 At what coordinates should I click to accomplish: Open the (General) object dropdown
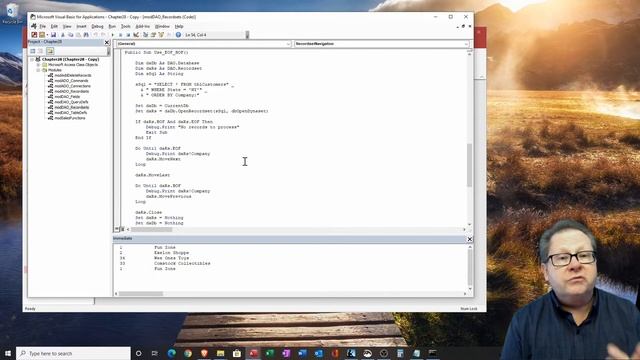(x=288, y=44)
